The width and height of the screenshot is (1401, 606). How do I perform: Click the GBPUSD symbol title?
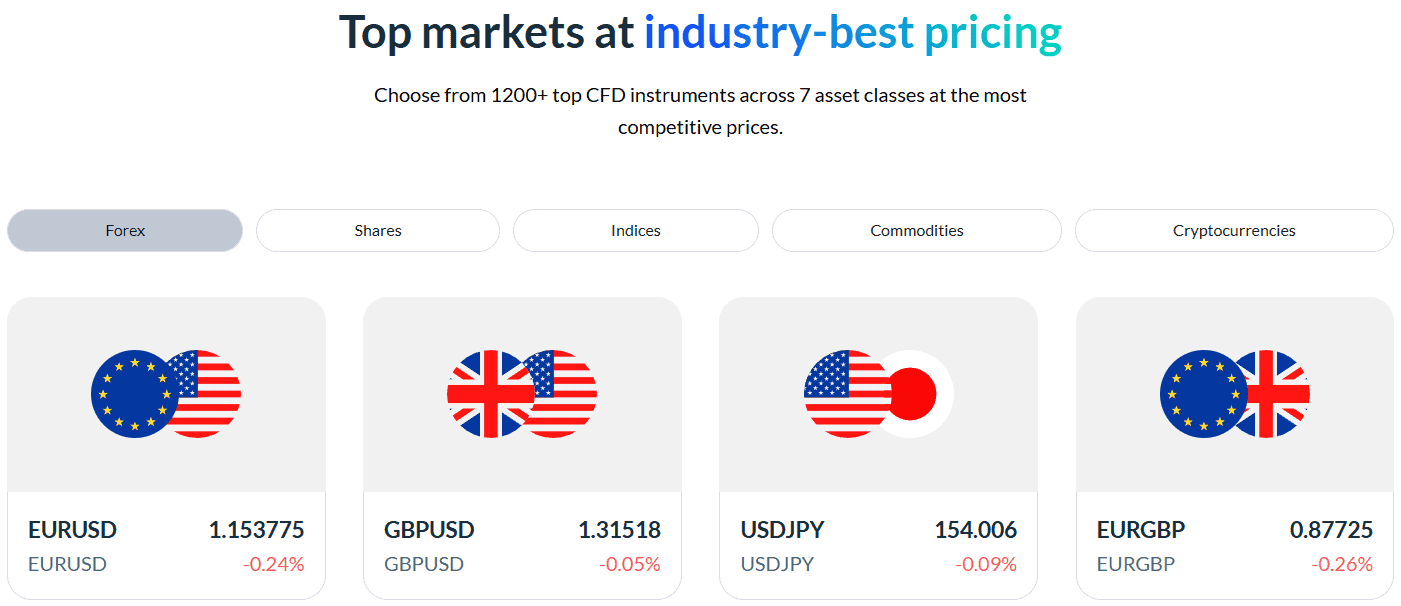429,530
